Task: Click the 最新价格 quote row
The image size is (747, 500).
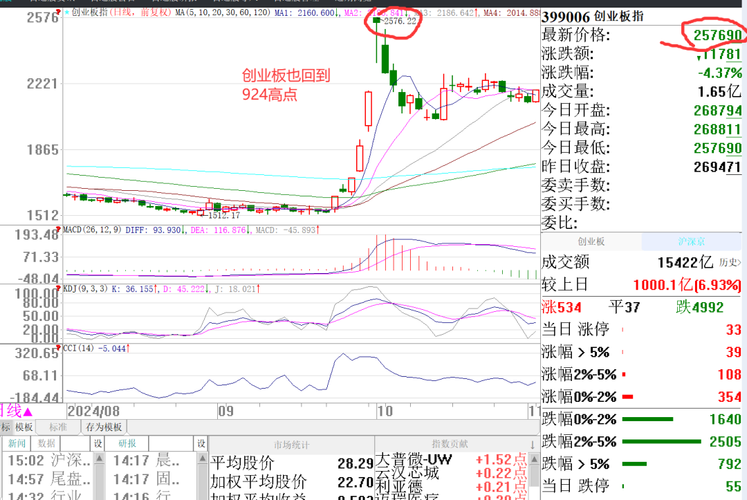Action: pos(642,35)
